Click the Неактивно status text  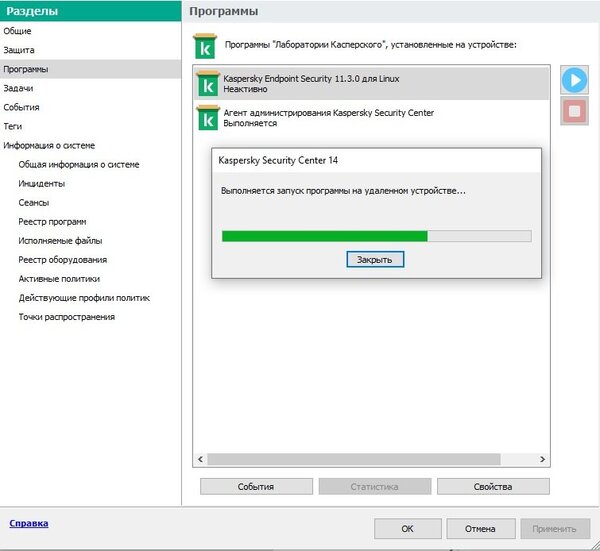(245, 89)
